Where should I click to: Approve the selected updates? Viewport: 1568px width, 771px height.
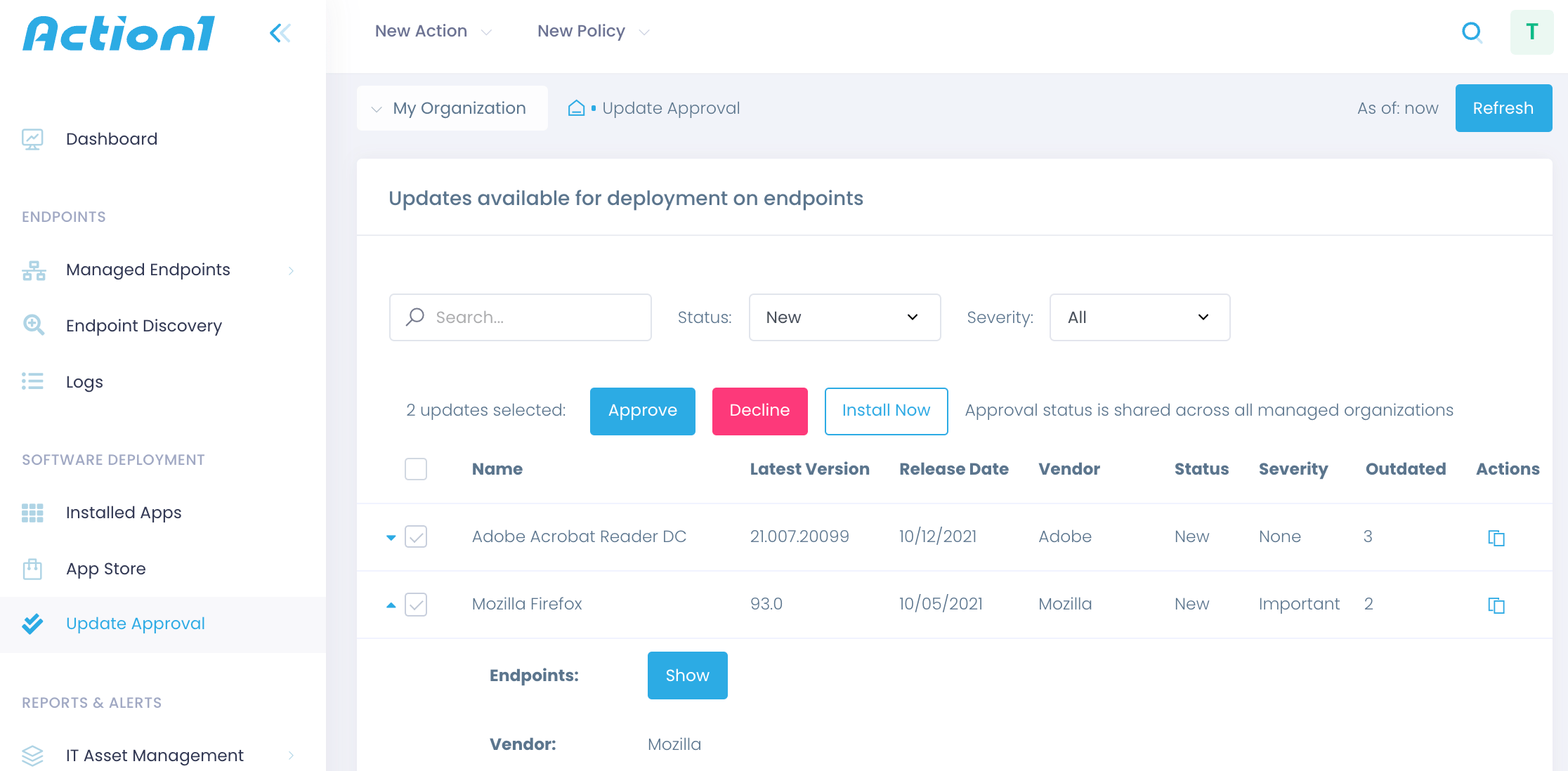pos(642,411)
